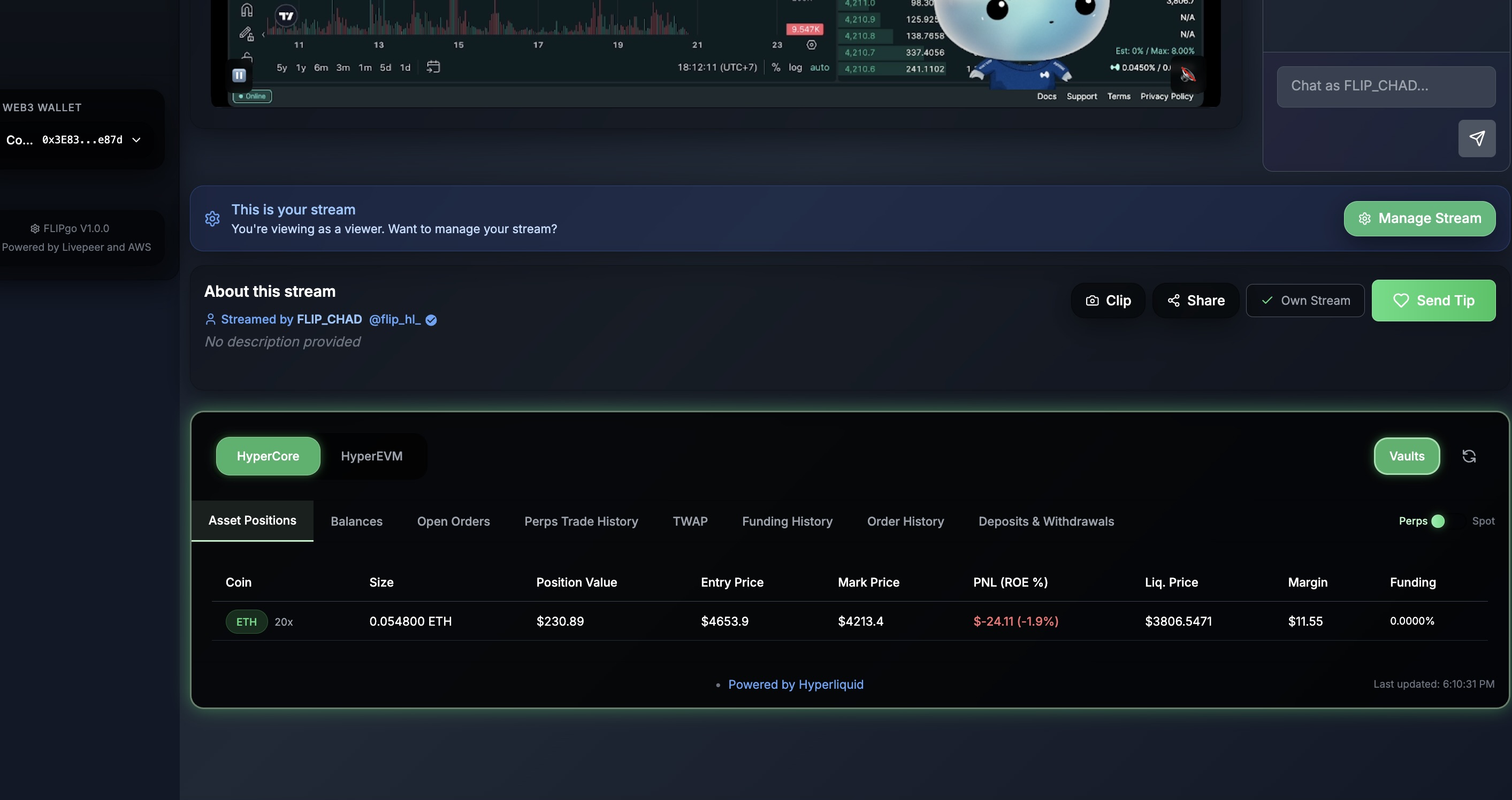The width and height of the screenshot is (1512, 800).
Task: Click the heart icon in Send Tip
Action: (1401, 301)
